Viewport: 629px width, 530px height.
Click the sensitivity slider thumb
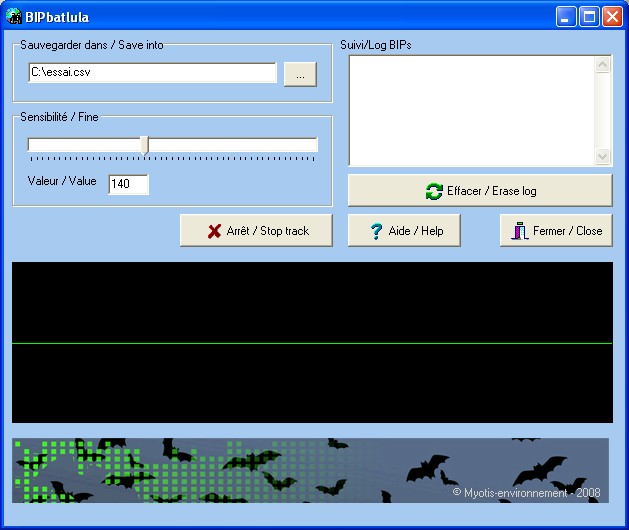[145, 145]
